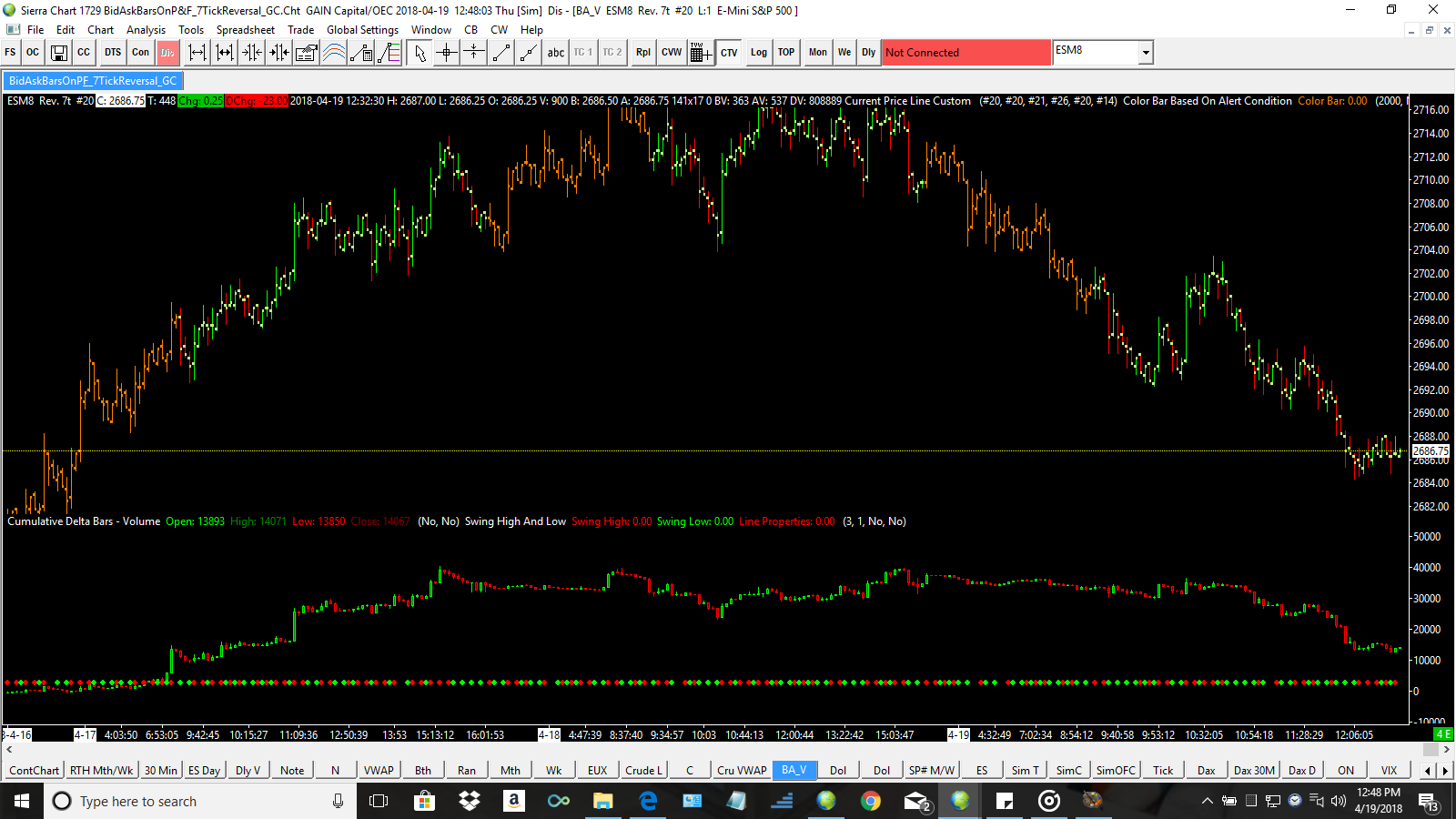Click the Rpl replay button

point(643,53)
